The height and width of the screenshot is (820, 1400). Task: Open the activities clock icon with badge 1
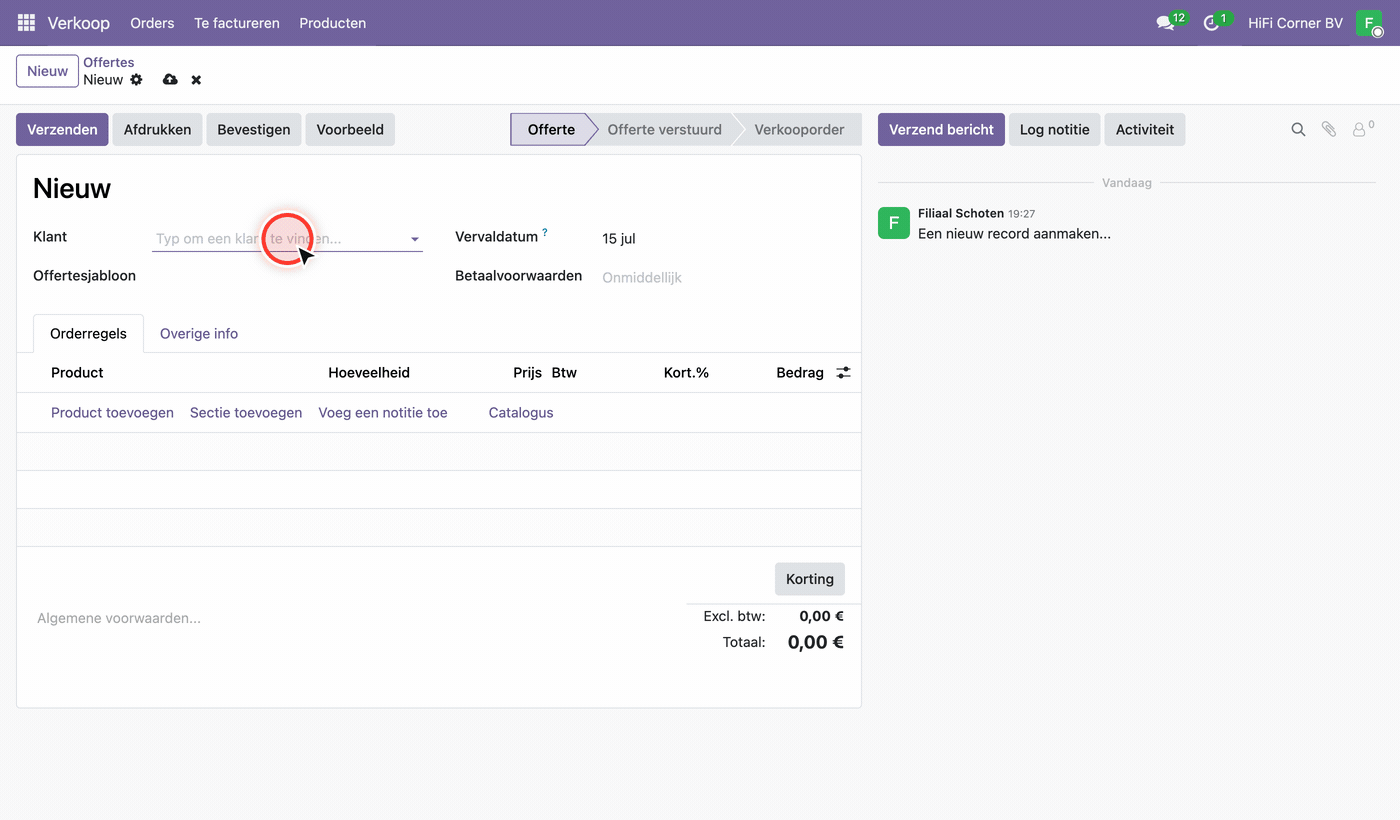click(x=1212, y=22)
